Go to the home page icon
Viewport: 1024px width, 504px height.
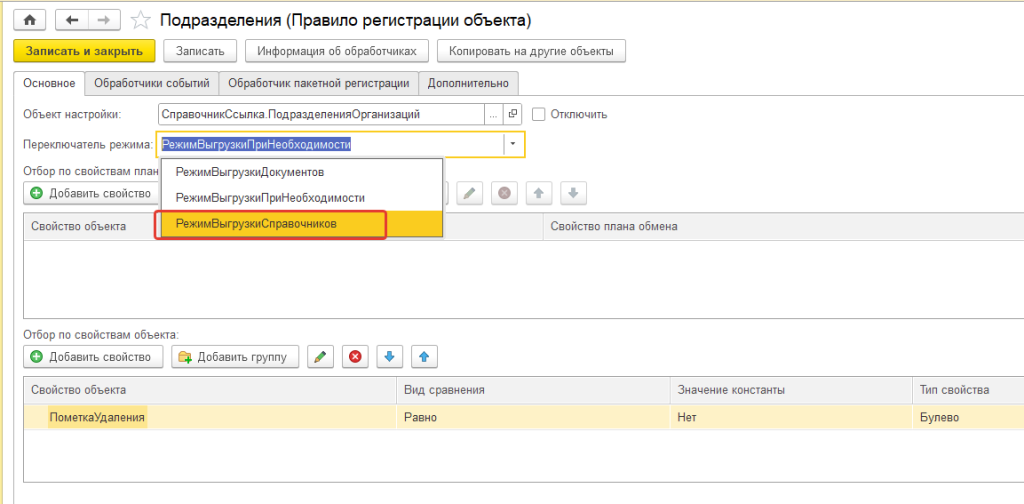click(29, 20)
